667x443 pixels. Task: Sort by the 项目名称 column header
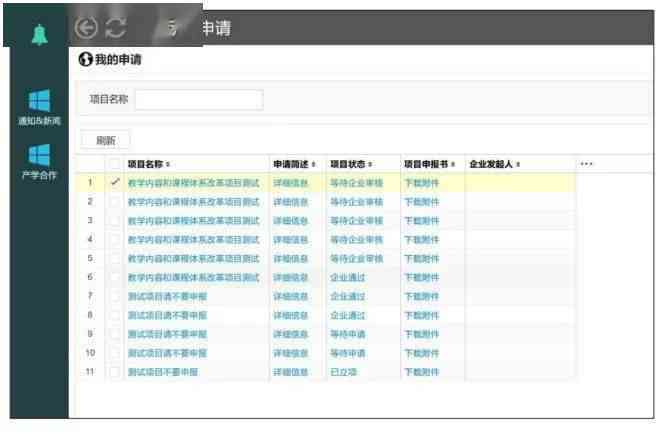(148, 164)
